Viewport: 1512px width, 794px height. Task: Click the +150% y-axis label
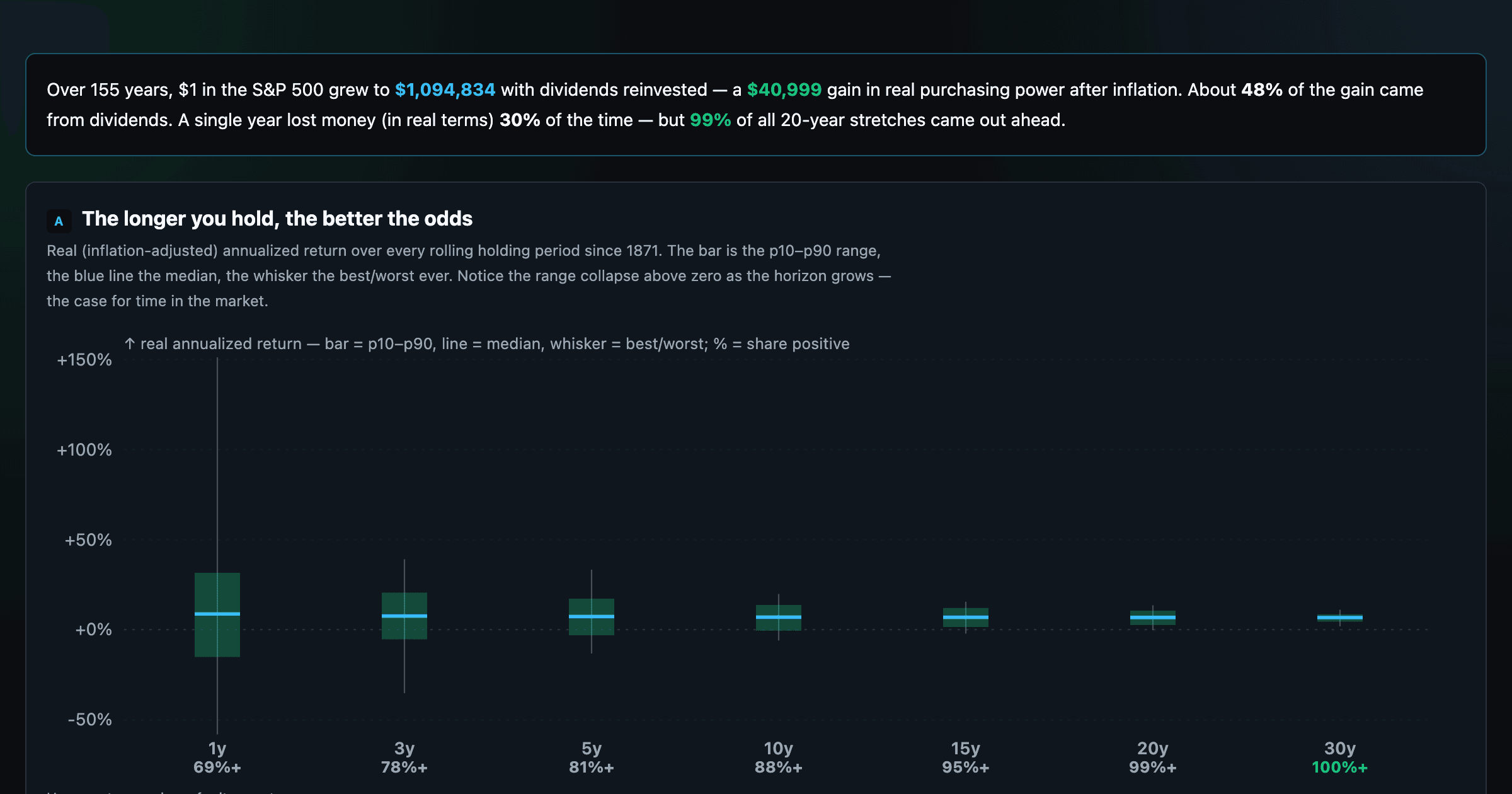pos(84,360)
